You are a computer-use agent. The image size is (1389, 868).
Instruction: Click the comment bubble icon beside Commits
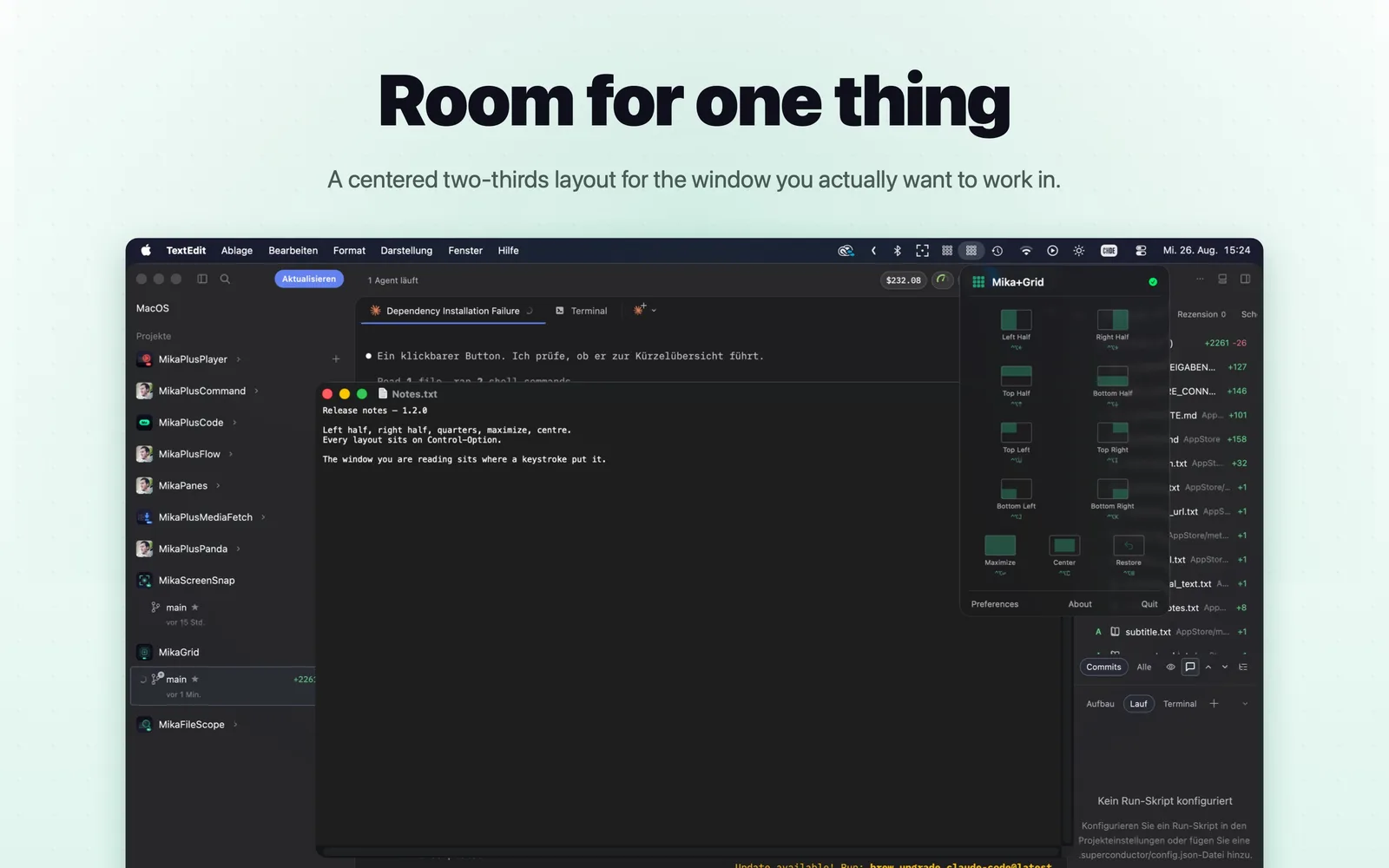(1190, 667)
